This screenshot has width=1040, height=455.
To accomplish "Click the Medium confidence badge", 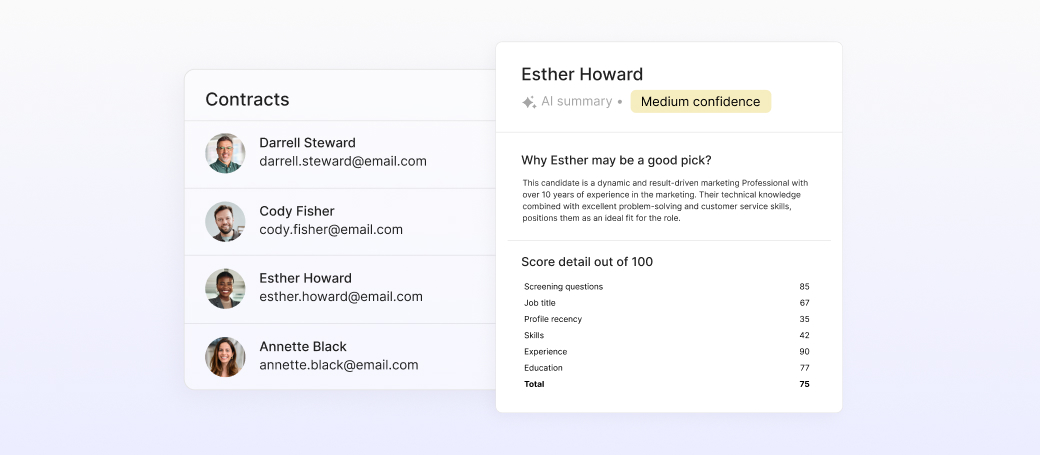I will [700, 101].
